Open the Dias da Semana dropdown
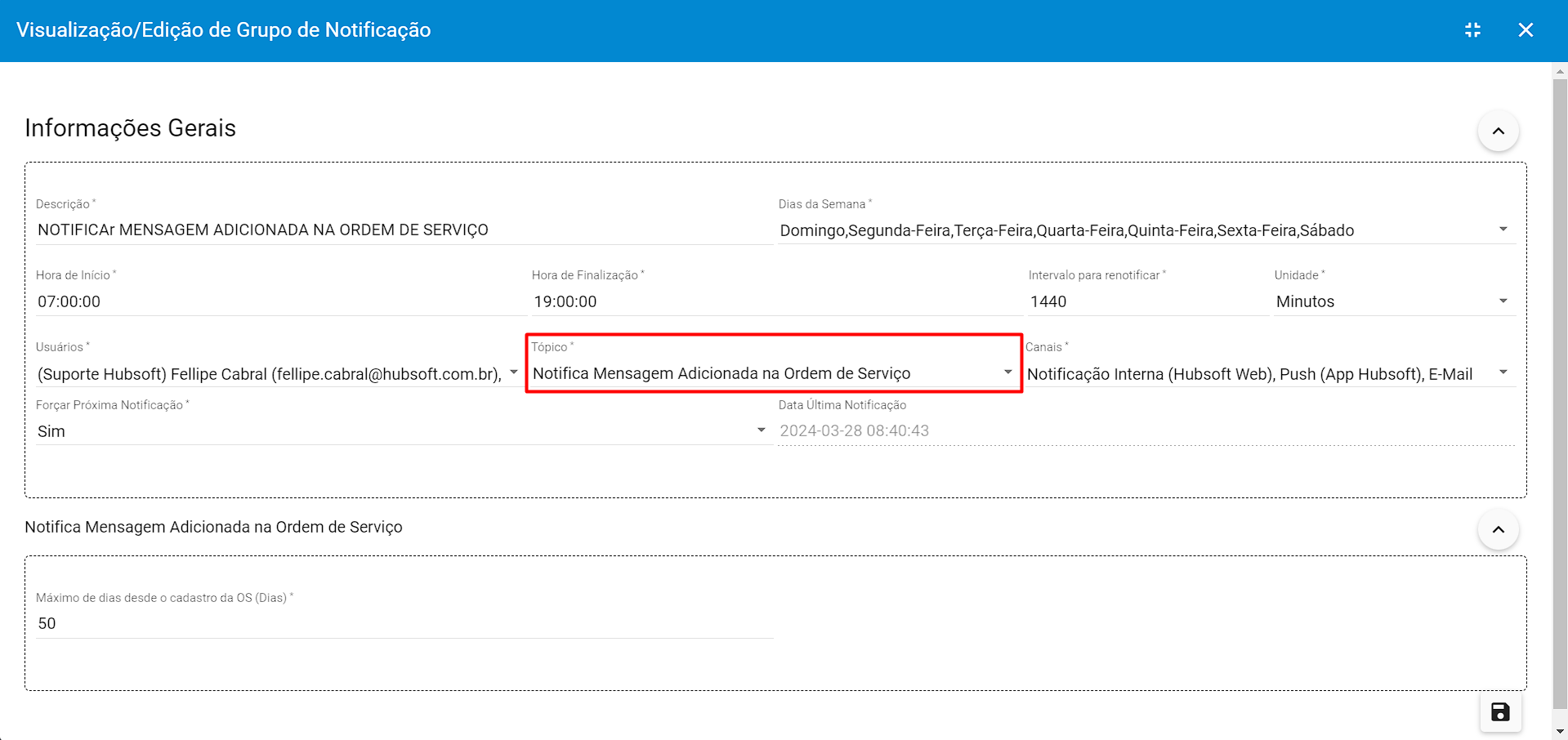This screenshot has height=740, width=1568. (1146, 230)
